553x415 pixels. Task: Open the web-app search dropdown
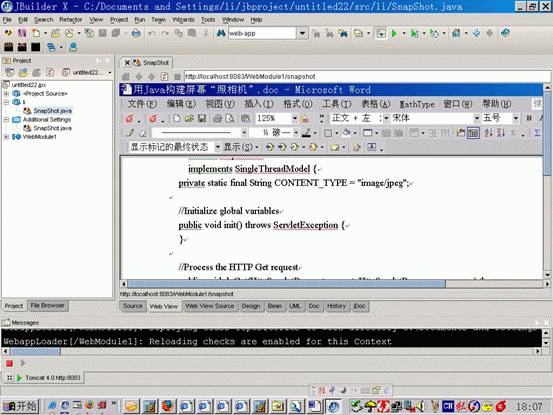pyautogui.click(x=302, y=33)
